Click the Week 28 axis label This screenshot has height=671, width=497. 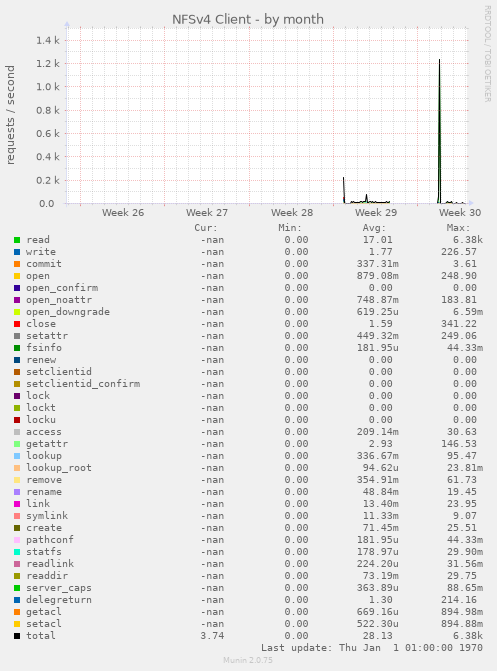tap(292, 213)
